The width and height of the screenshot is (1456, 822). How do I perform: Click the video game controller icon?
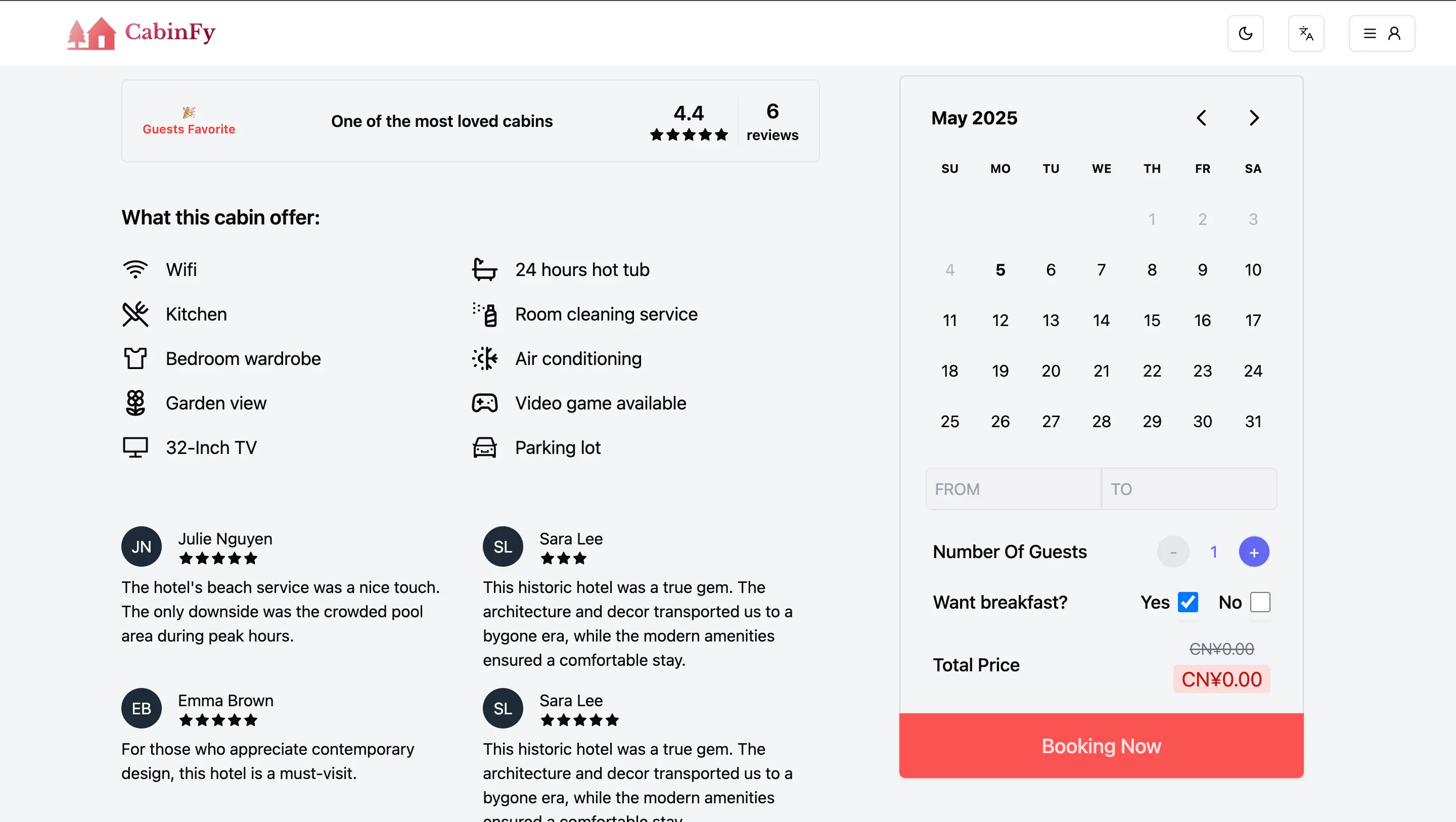pyautogui.click(x=484, y=403)
